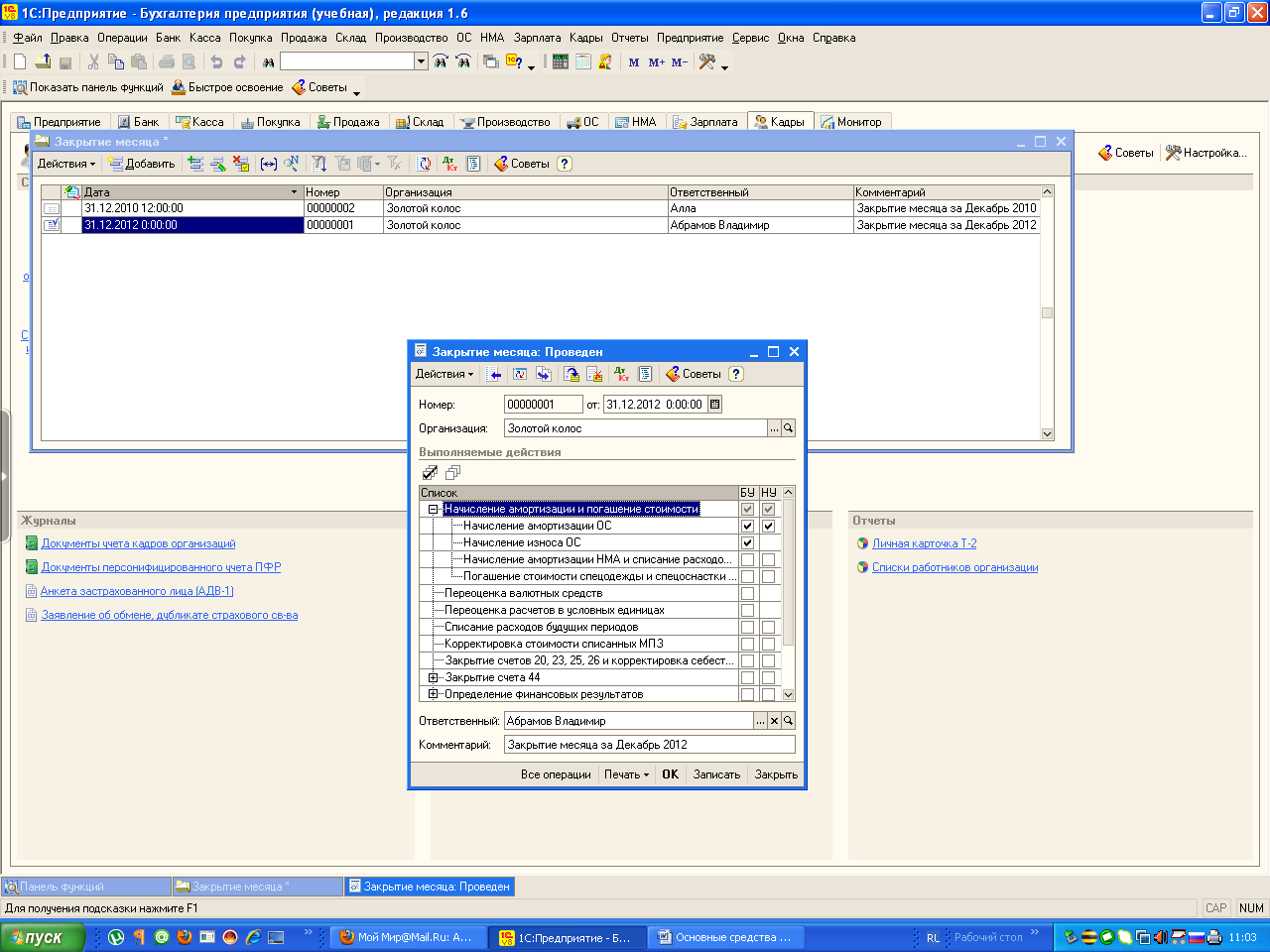Screen dimensions: 1270x952
Task: Open the Calendar icon in main toolbar
Action: point(583,61)
